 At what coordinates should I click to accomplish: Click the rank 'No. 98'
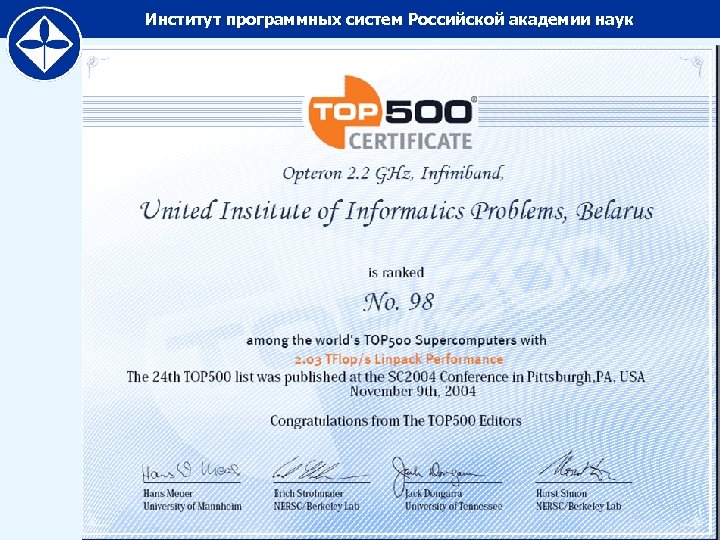[x=399, y=302]
